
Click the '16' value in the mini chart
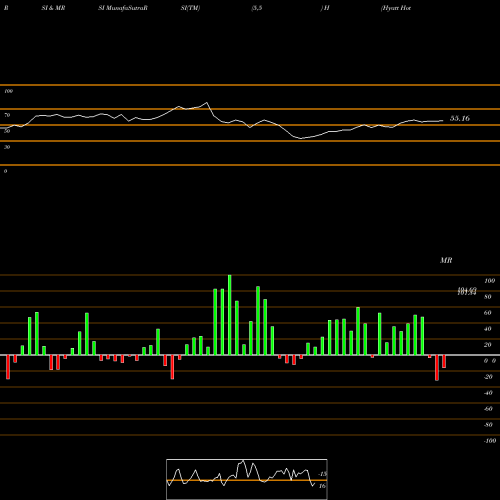[322, 486]
